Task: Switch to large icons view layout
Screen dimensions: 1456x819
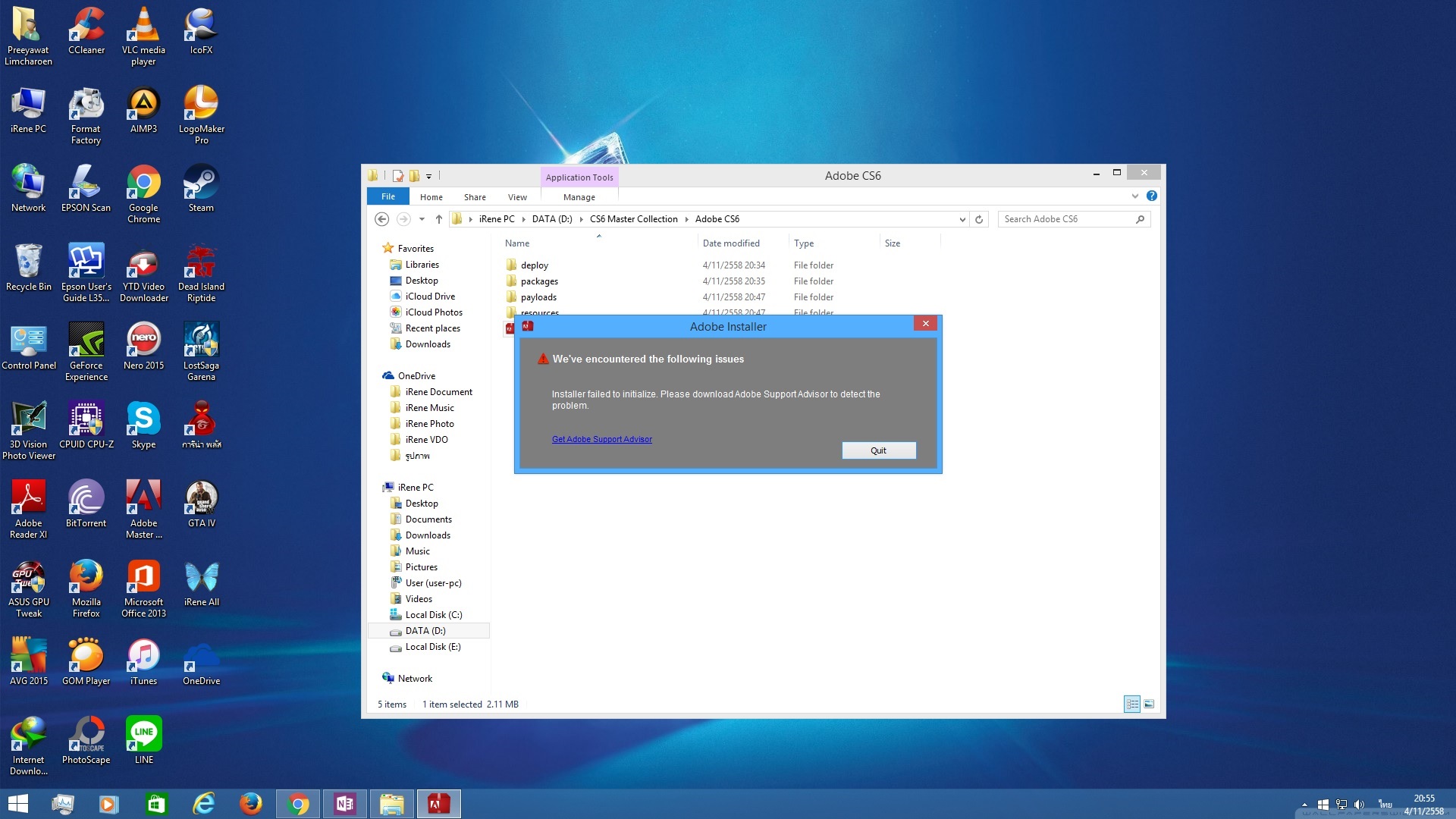Action: coord(1149,704)
